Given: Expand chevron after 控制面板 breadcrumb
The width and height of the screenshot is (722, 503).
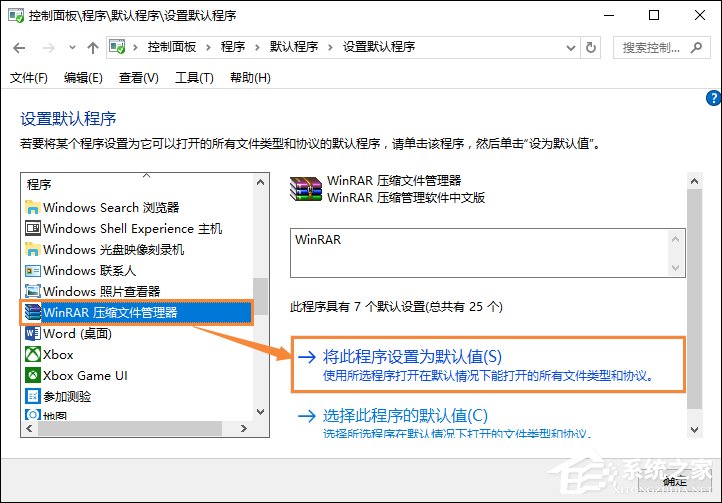Looking at the screenshot, I should [209, 47].
